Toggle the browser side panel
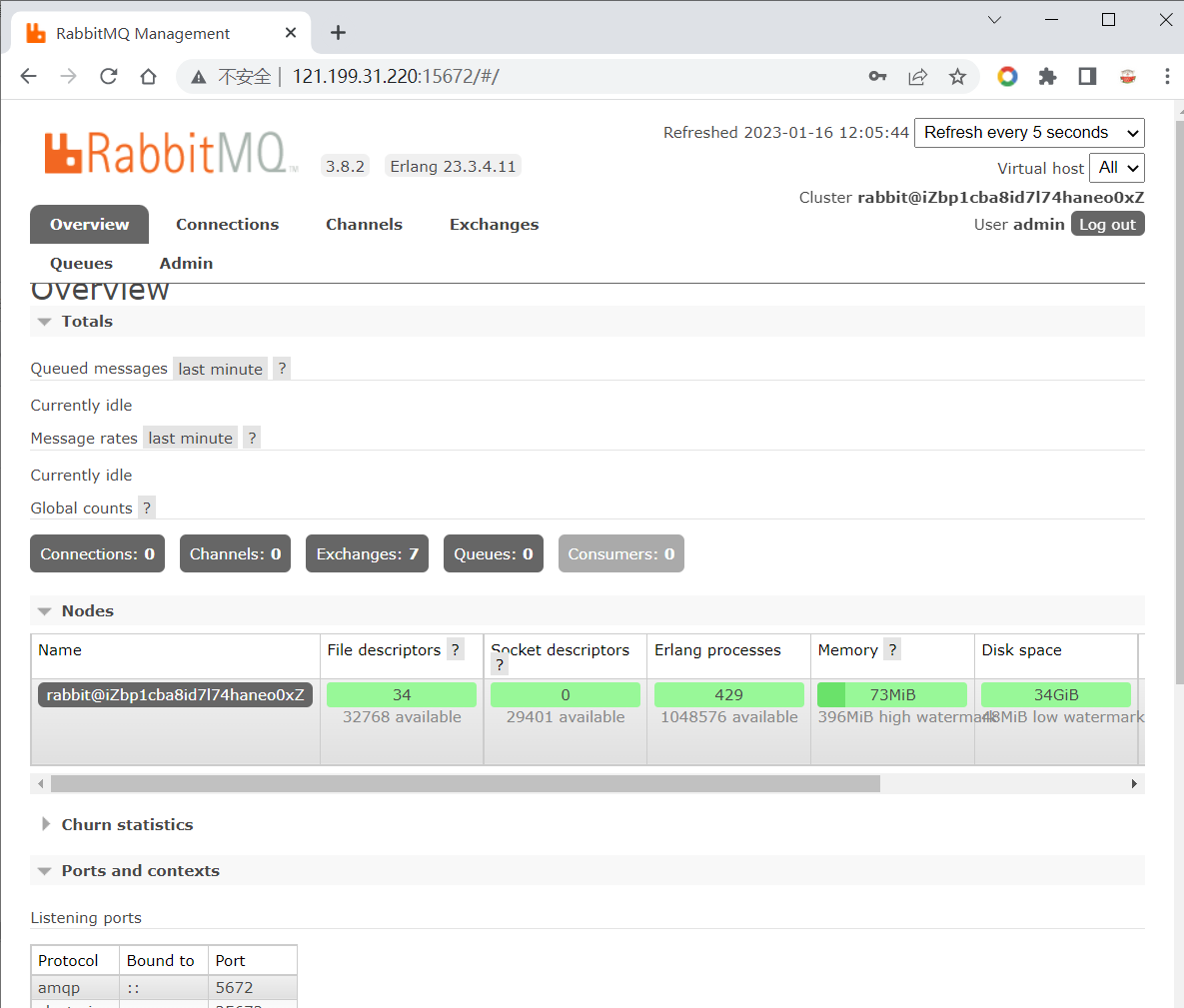Viewport: 1184px width, 1008px height. point(1087,76)
